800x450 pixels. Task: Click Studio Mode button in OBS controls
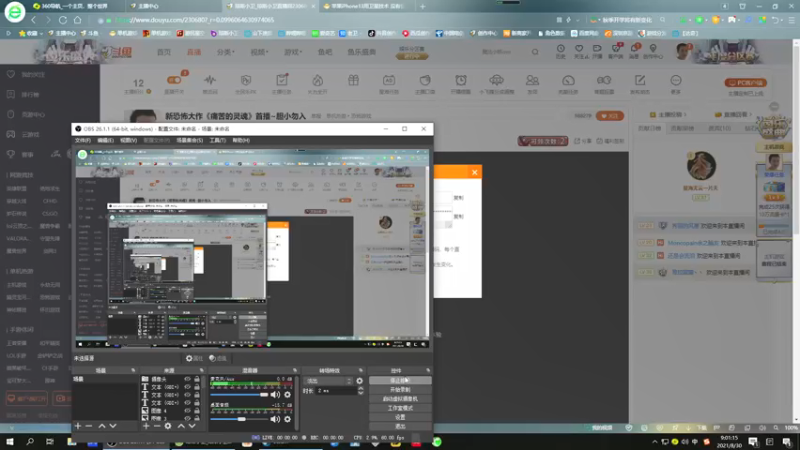click(x=400, y=408)
